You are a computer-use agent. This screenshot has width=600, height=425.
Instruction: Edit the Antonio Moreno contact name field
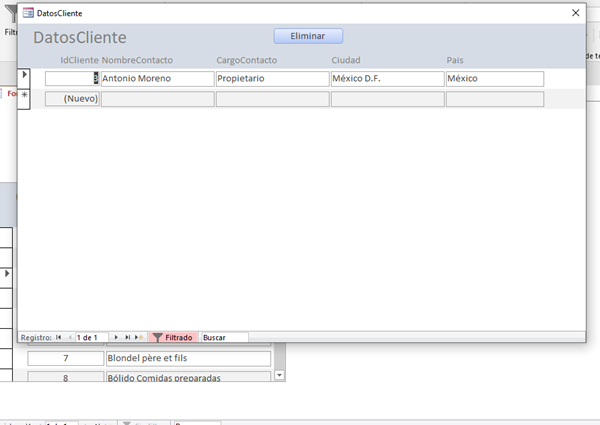pyautogui.click(x=158, y=78)
